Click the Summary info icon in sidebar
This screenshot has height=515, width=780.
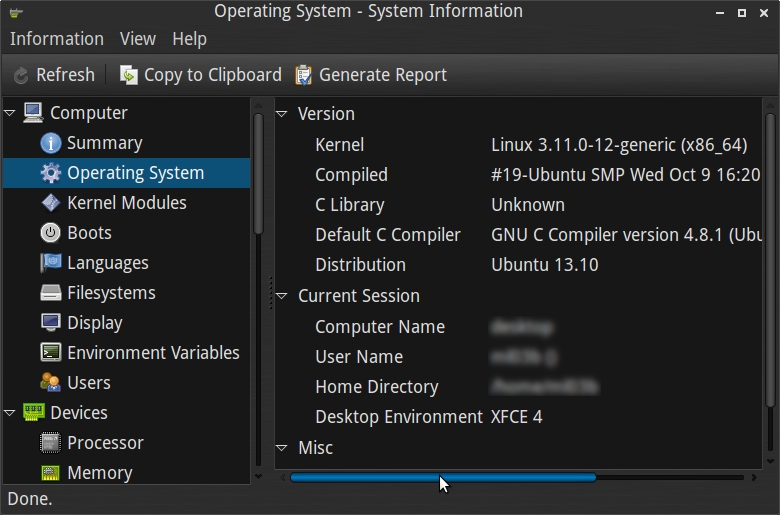(50, 143)
